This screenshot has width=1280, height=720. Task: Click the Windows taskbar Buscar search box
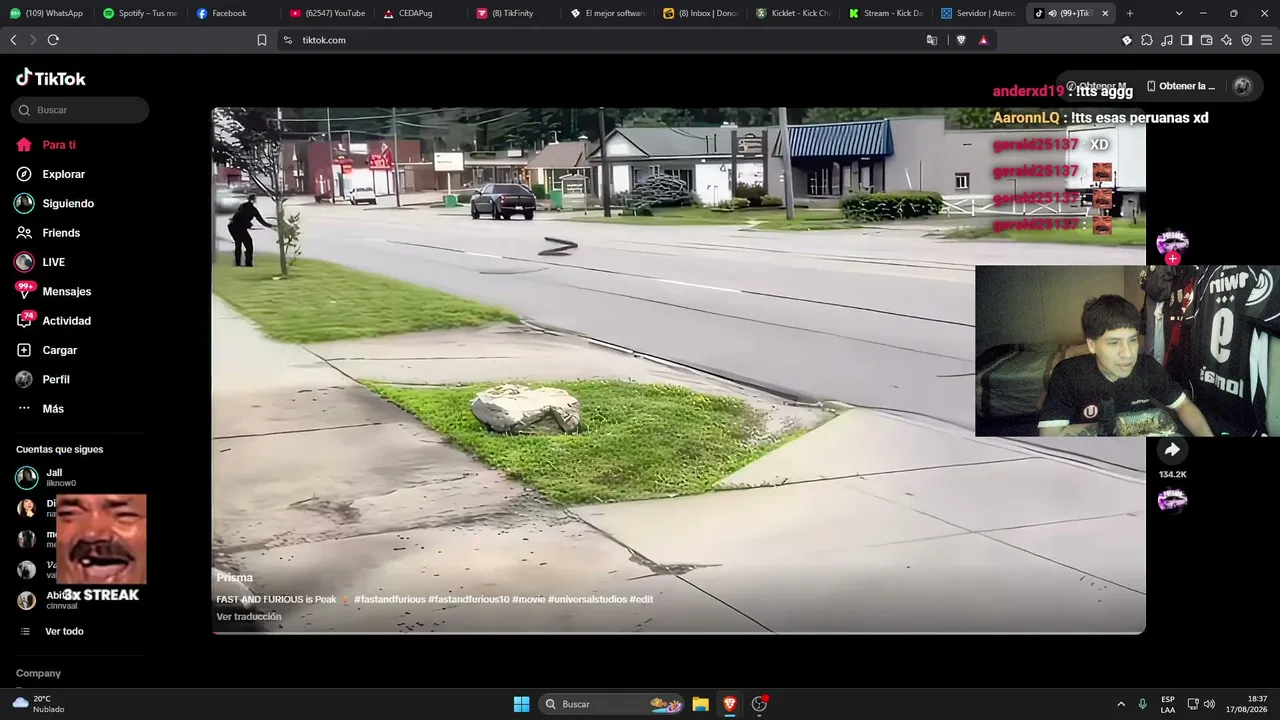coord(612,704)
